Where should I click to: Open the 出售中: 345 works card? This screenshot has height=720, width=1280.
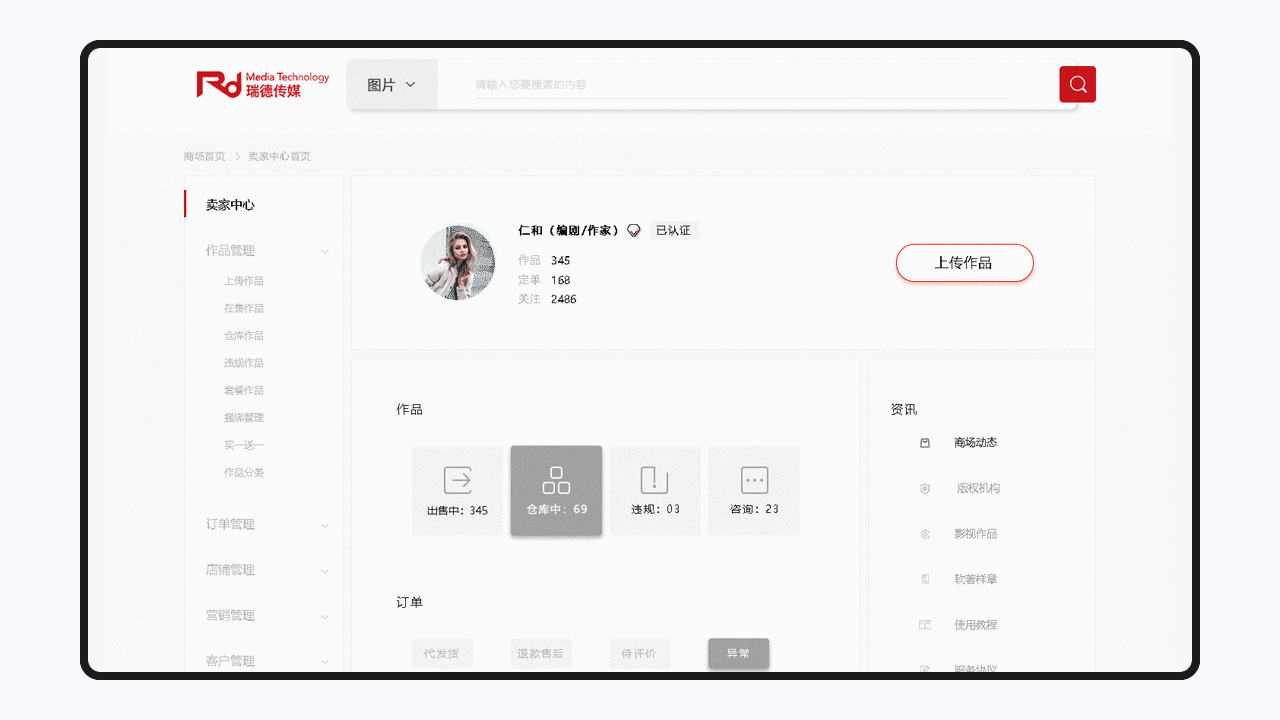[457, 490]
